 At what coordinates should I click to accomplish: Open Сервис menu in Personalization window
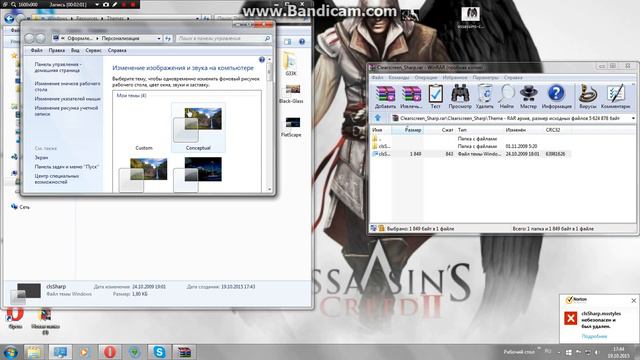[x=93, y=50]
